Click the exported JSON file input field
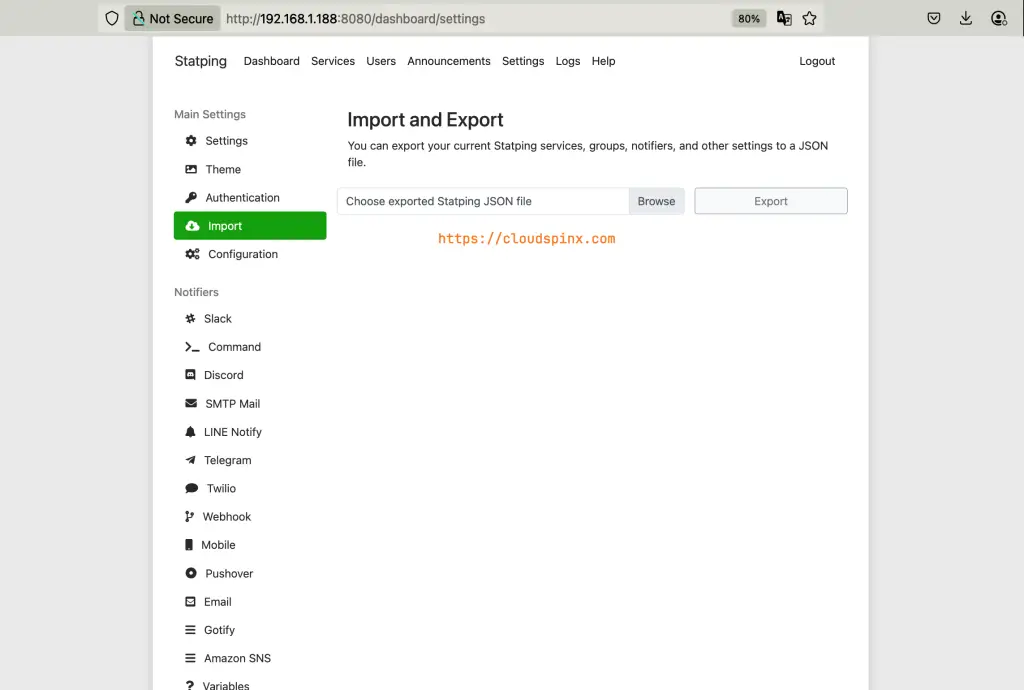 click(480, 200)
